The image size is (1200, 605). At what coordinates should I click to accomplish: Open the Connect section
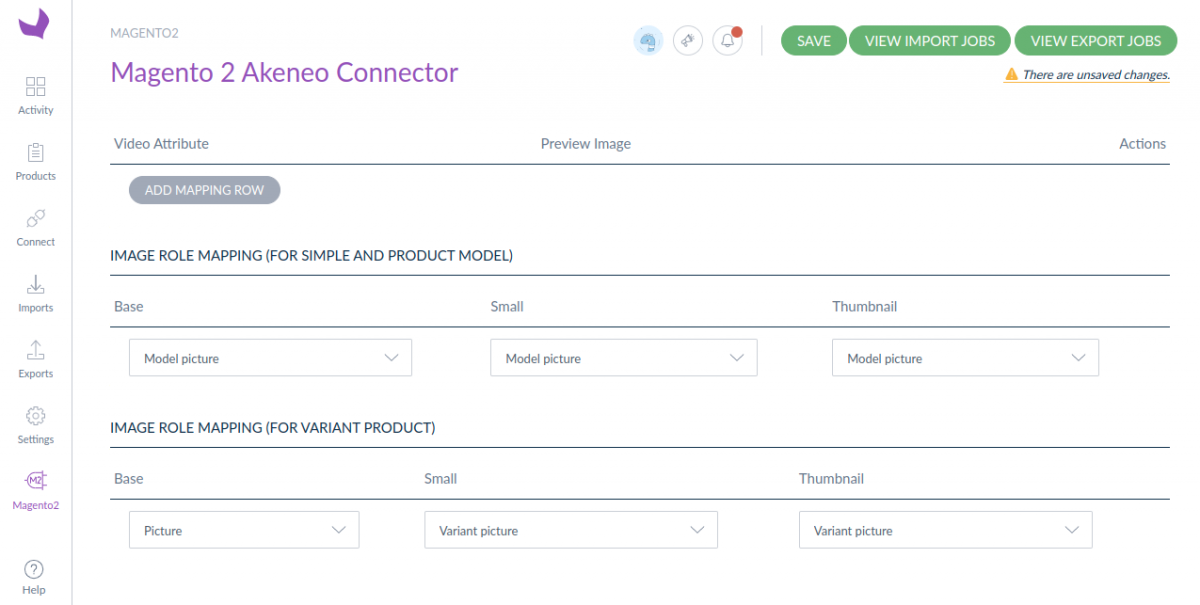(35, 226)
